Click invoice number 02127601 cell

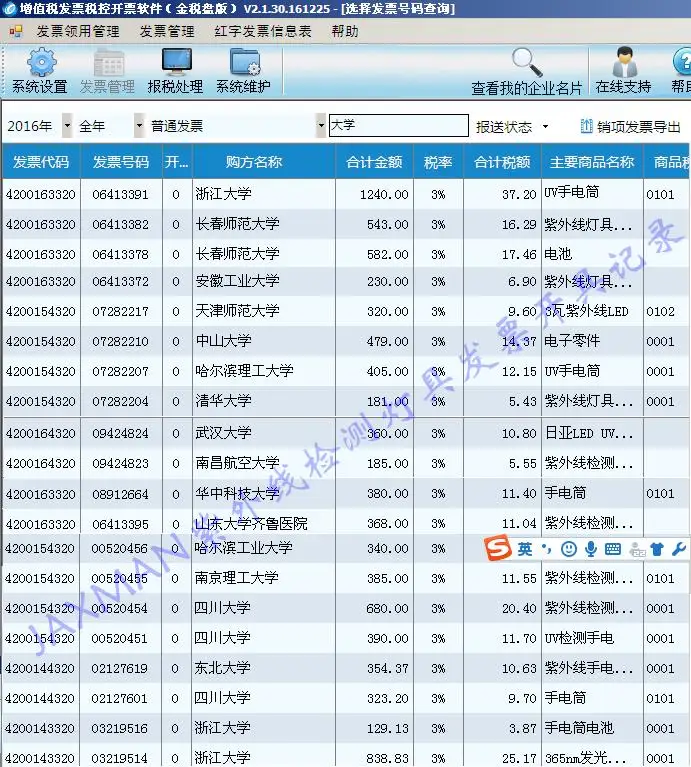(120, 698)
